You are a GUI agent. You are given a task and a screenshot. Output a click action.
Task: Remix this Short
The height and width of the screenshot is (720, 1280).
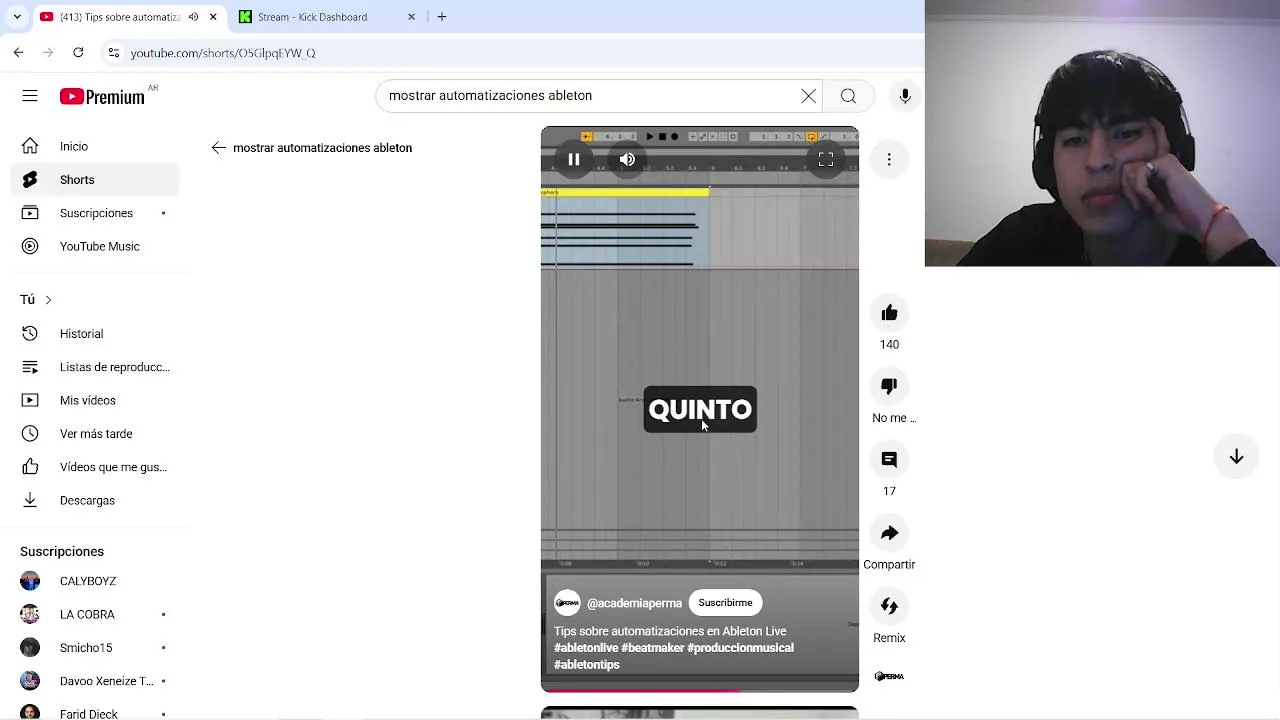889,606
